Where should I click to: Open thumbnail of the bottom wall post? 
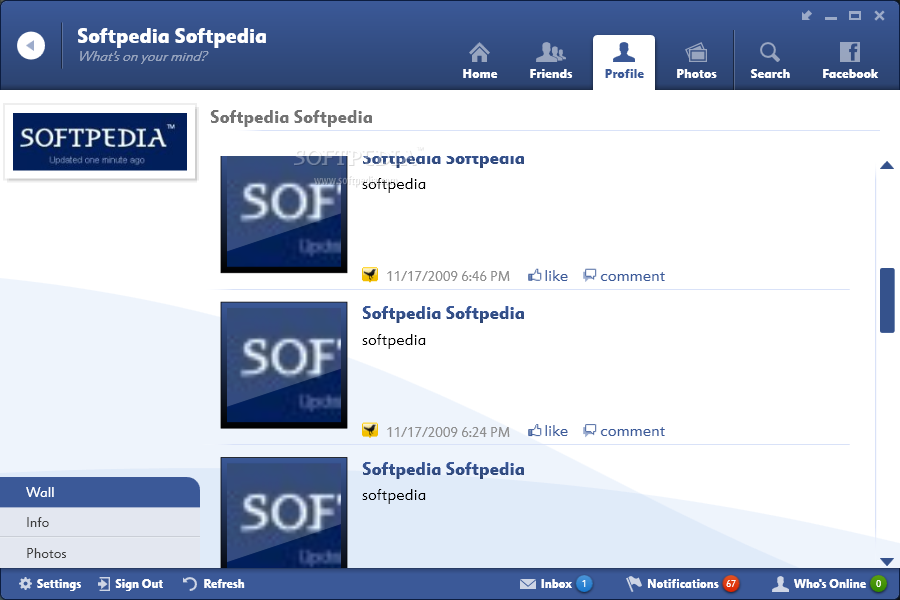tap(284, 512)
